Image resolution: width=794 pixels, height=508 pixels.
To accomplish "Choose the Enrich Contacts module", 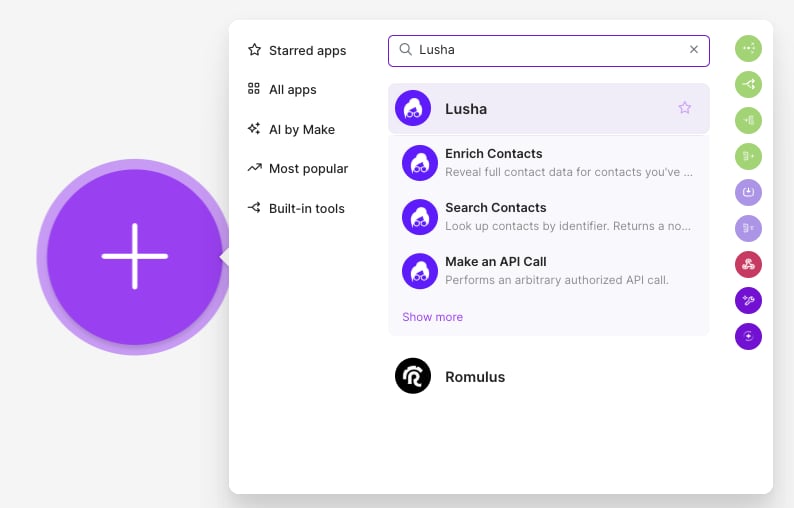I will [549, 163].
